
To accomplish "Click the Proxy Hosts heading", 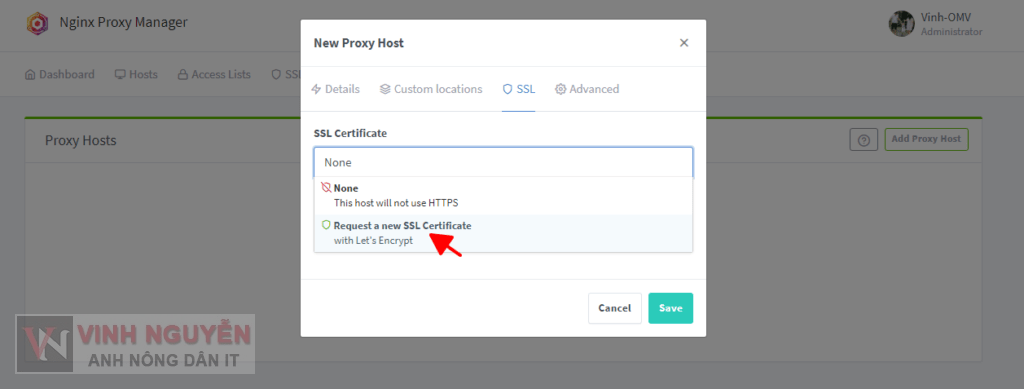I will (x=80, y=140).
